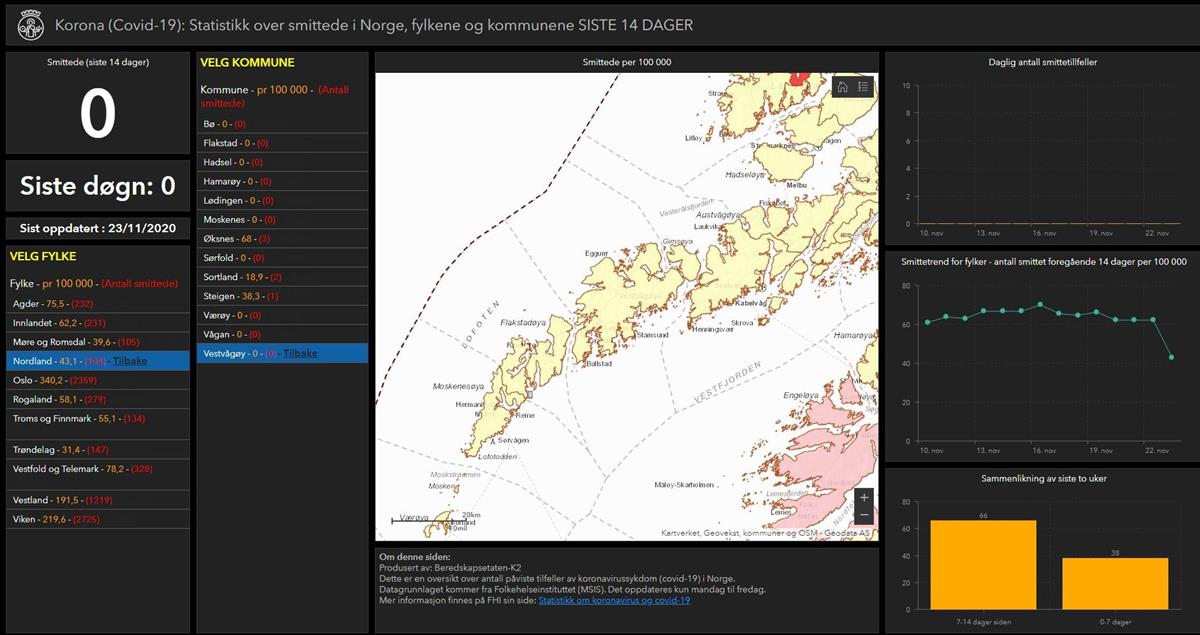This screenshot has height=635, width=1200.
Task: Click last data point on fylke trend line
Action: pyautogui.click(x=1171, y=357)
